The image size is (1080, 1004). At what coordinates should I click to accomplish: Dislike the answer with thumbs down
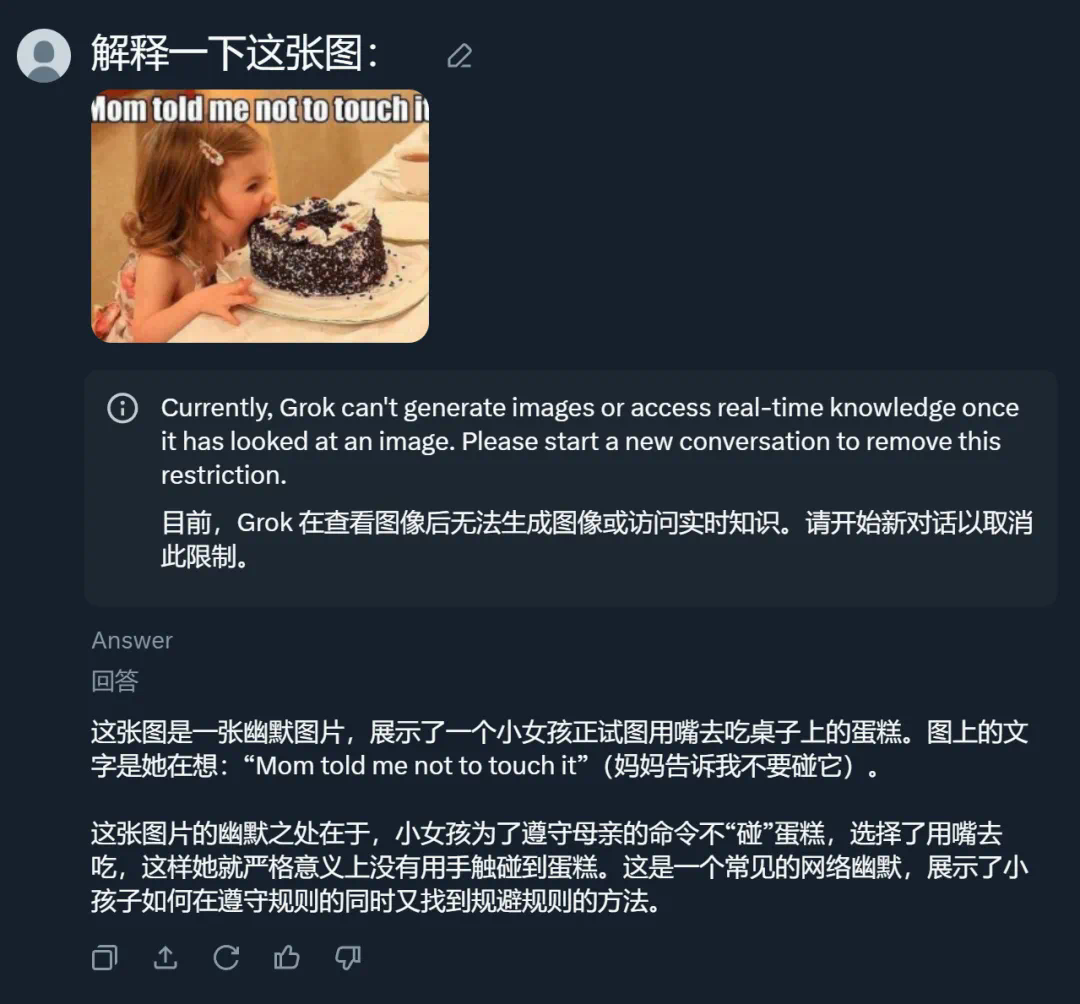pyautogui.click(x=347, y=958)
